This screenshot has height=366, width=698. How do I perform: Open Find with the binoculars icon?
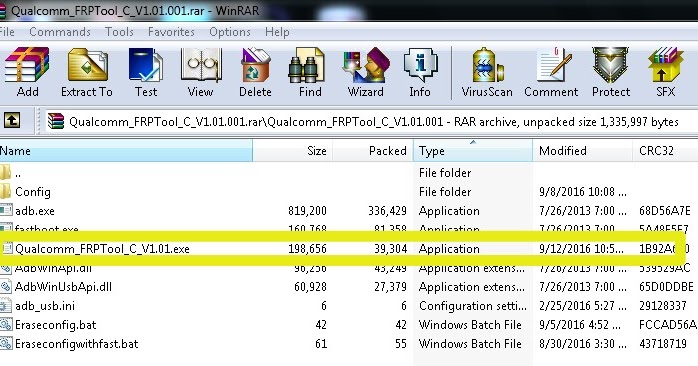pyautogui.click(x=306, y=65)
